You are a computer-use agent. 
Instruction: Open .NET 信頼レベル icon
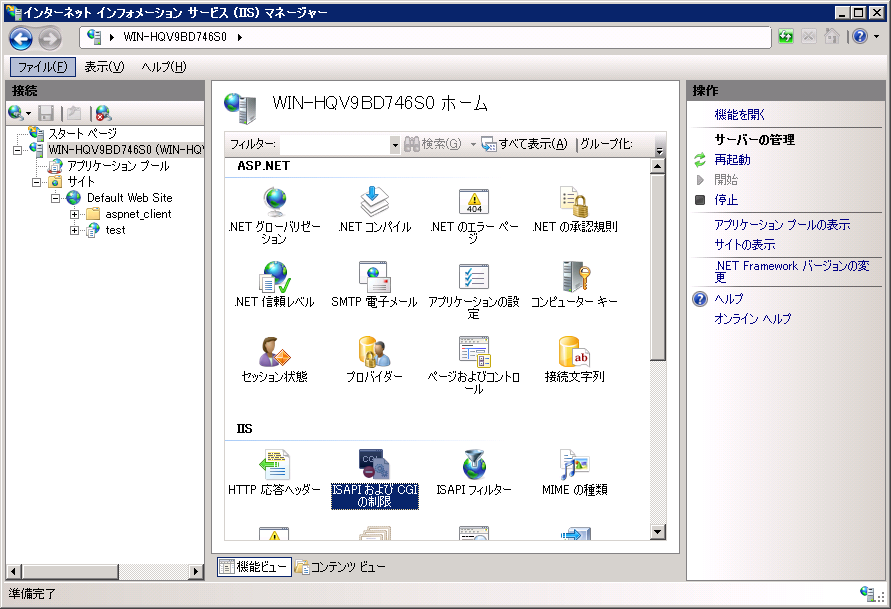(275, 277)
